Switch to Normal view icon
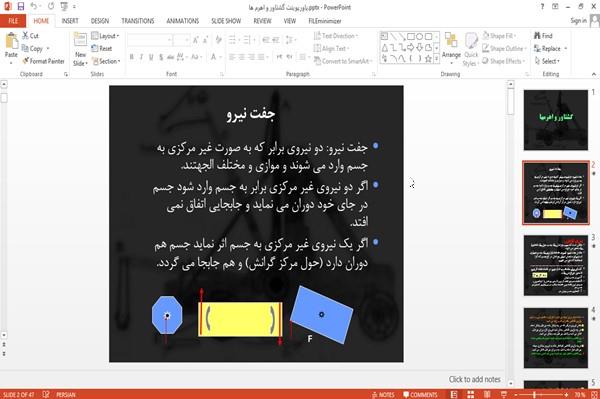The height and width of the screenshot is (399, 600). click(x=454, y=394)
